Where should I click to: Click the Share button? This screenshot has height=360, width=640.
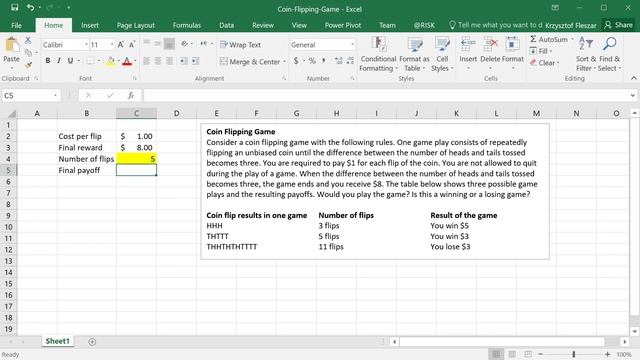click(x=618, y=25)
